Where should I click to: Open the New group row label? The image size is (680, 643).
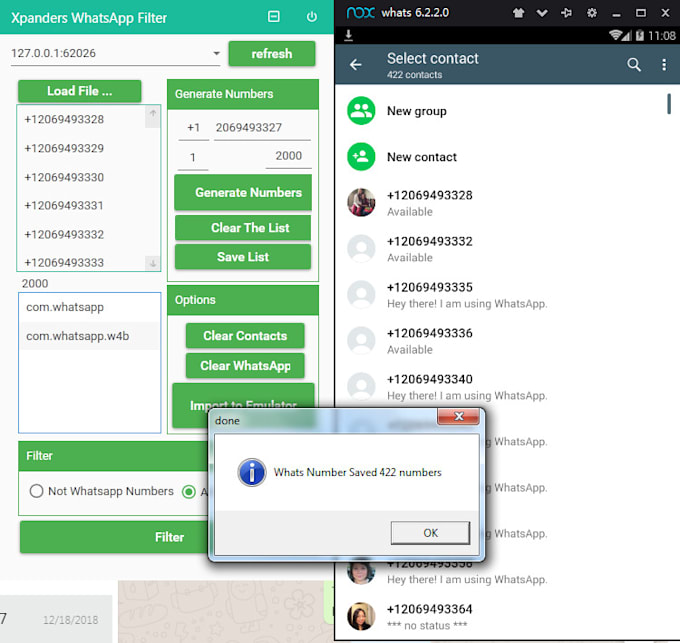coord(416,111)
